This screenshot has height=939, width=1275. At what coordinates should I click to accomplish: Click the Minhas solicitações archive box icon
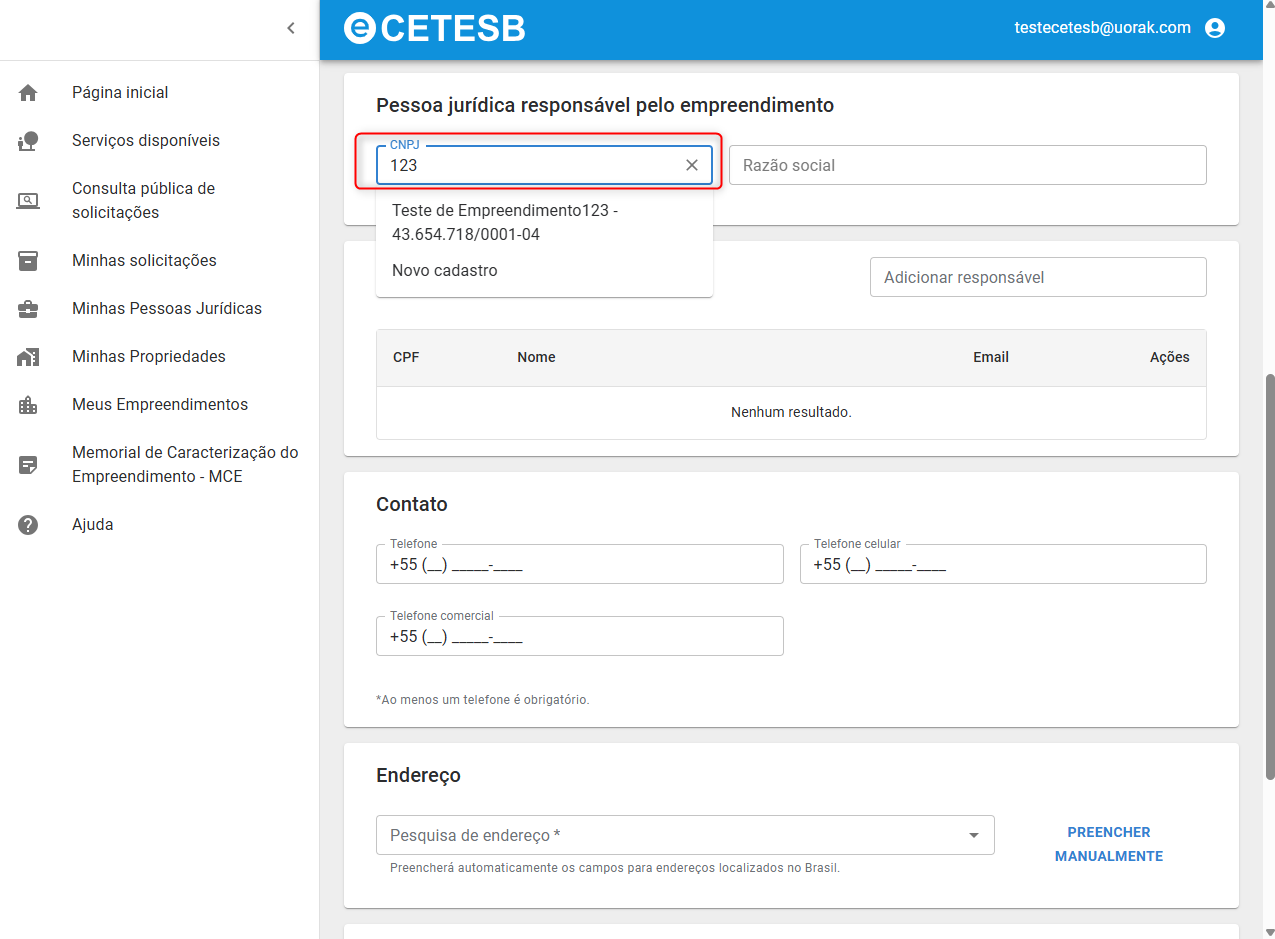click(x=28, y=261)
